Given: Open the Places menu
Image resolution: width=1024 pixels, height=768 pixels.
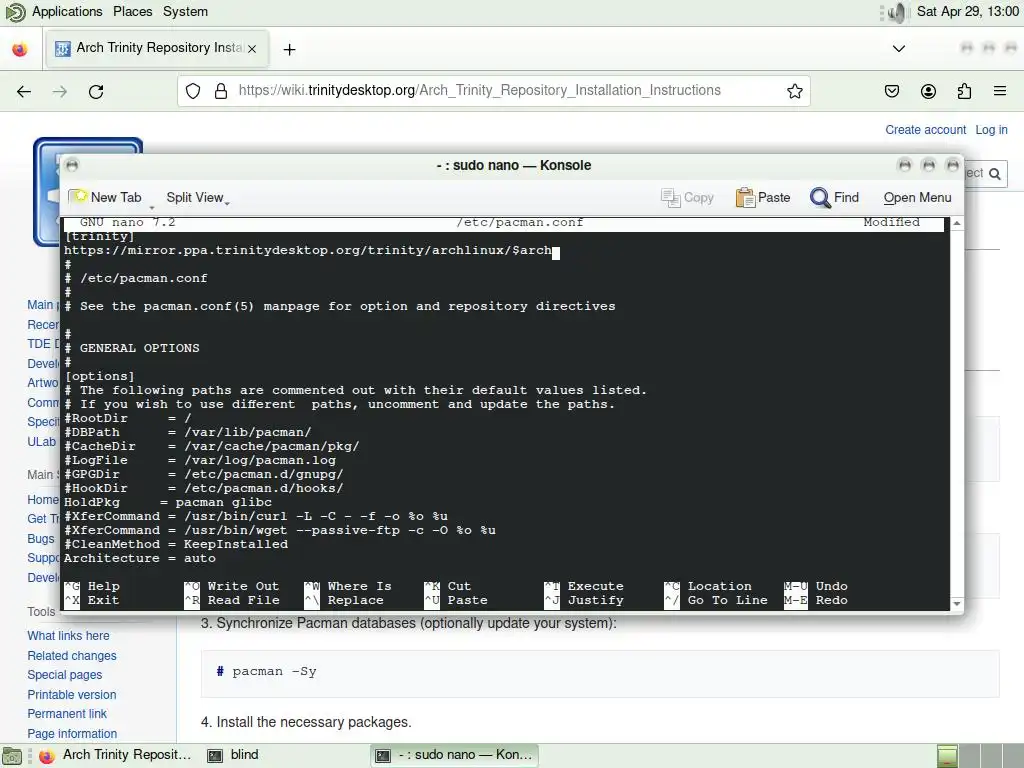Looking at the screenshot, I should click(x=133, y=12).
